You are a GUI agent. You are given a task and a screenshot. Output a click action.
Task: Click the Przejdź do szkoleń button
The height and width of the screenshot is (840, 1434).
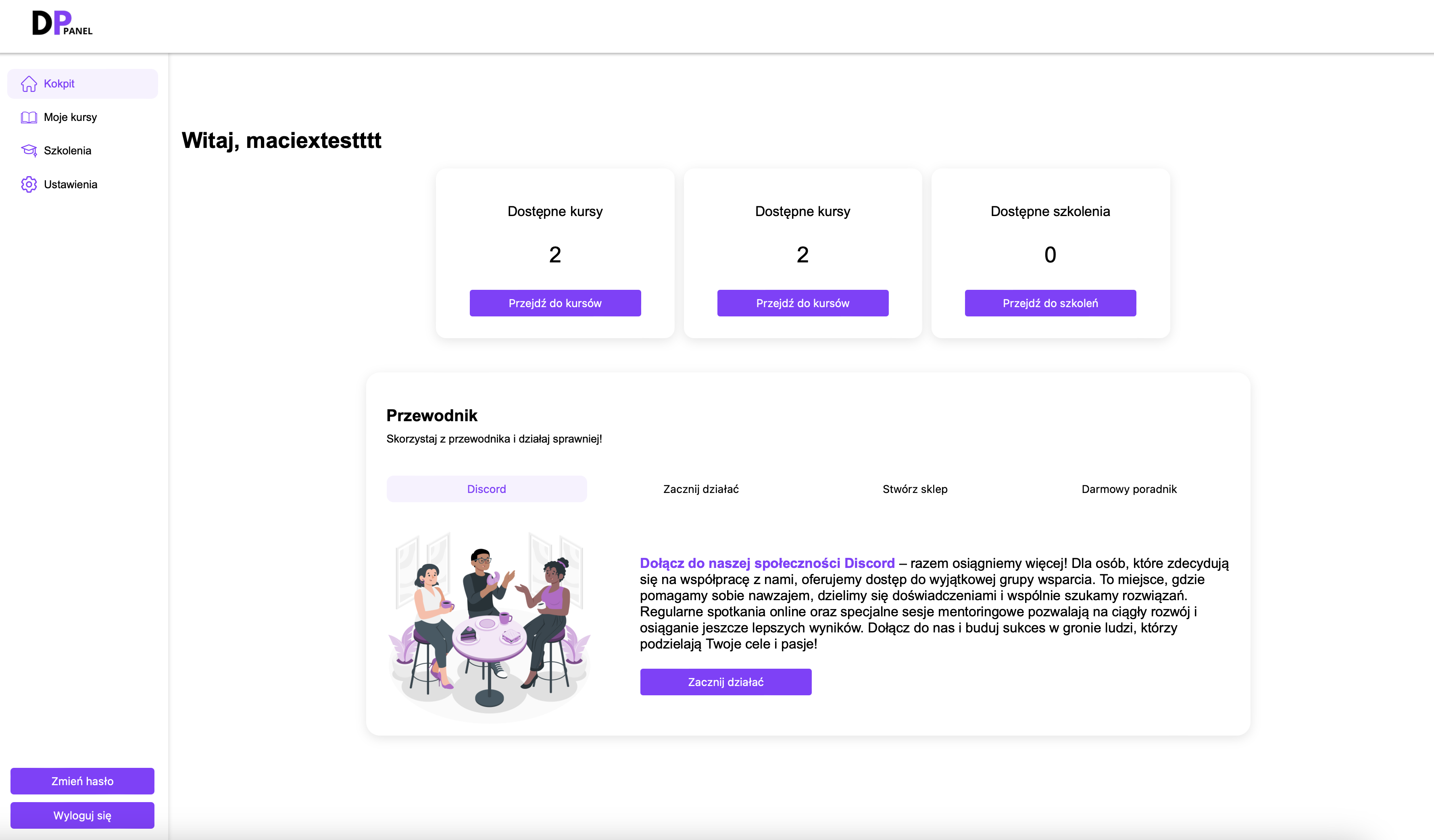point(1050,303)
